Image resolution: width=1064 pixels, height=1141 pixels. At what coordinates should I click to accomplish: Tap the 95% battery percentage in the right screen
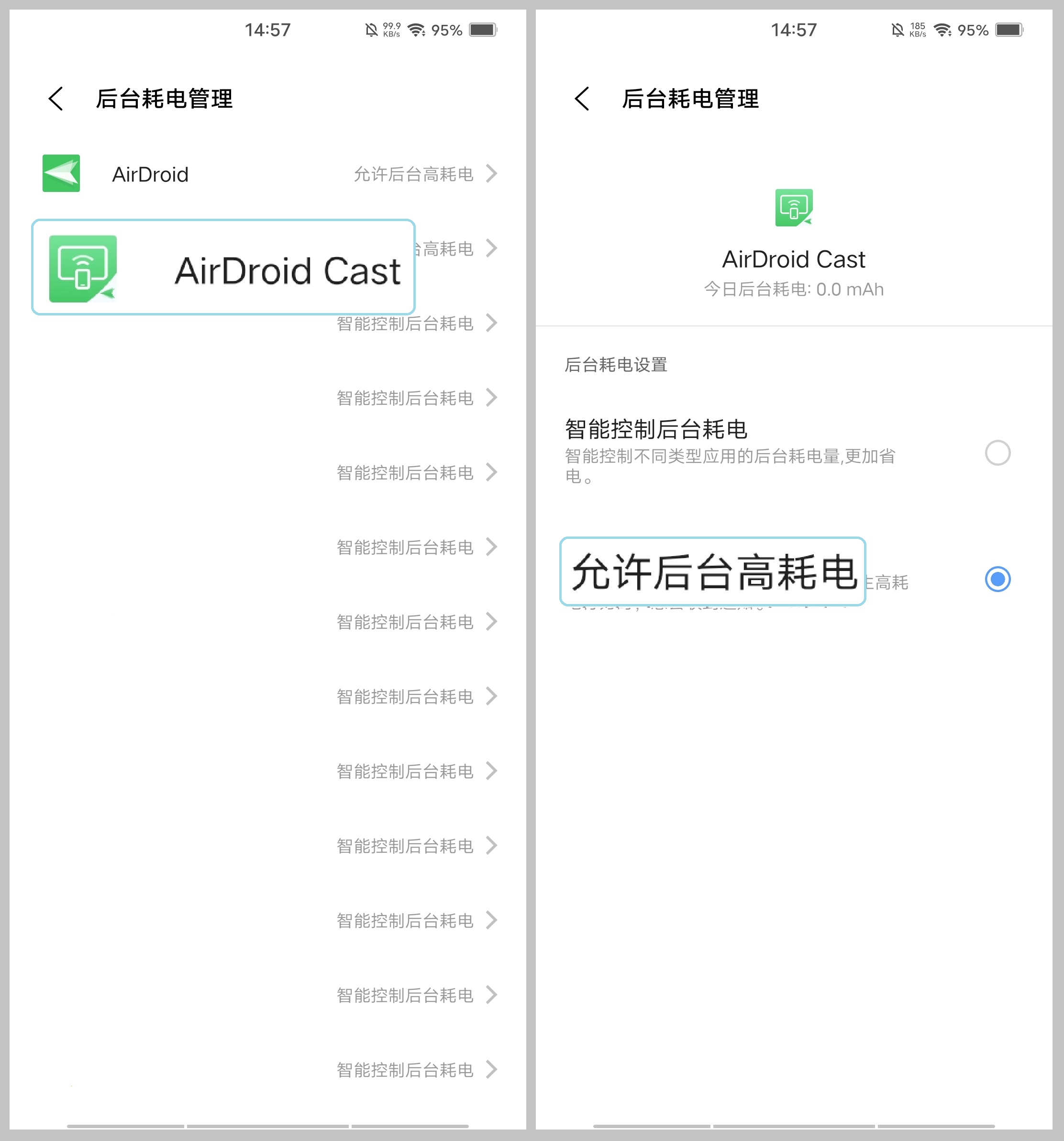tap(973, 31)
